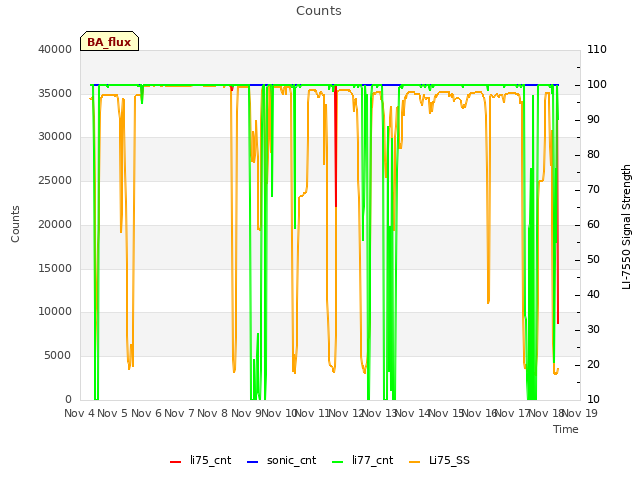Click the 10000 tick on left axis
640x480 pixels.
click(x=55, y=311)
